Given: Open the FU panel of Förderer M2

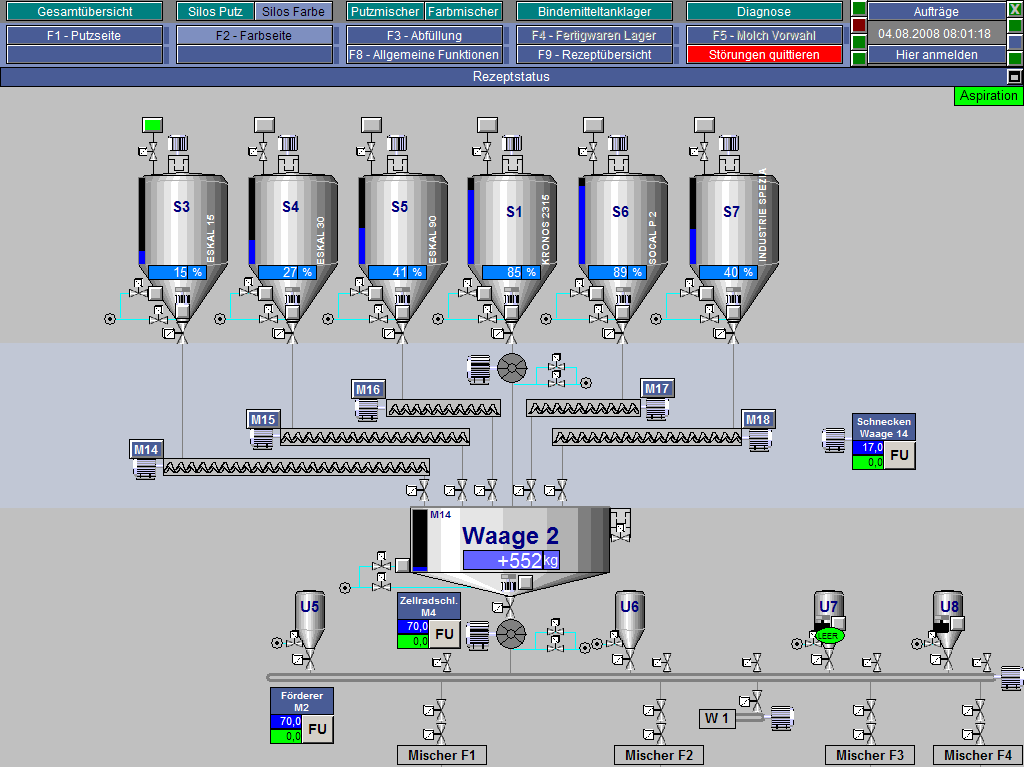Looking at the screenshot, I should pyautogui.click(x=318, y=729).
